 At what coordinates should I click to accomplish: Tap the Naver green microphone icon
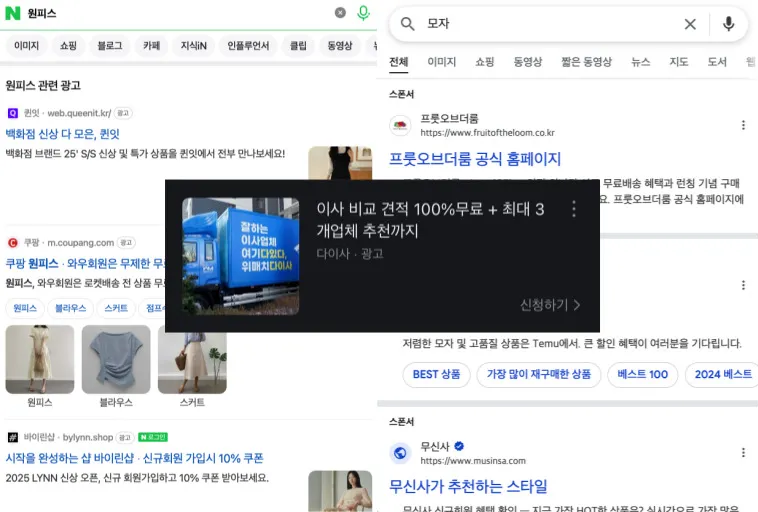tap(363, 13)
